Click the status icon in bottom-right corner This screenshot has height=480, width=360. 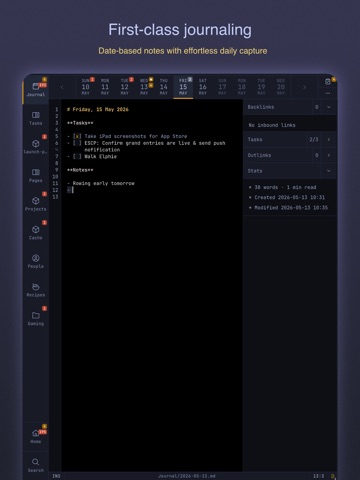(x=332, y=476)
